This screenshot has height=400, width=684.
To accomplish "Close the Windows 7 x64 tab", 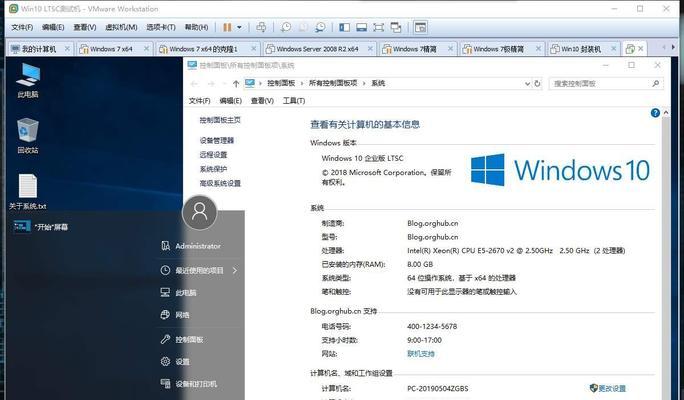I will [146, 49].
